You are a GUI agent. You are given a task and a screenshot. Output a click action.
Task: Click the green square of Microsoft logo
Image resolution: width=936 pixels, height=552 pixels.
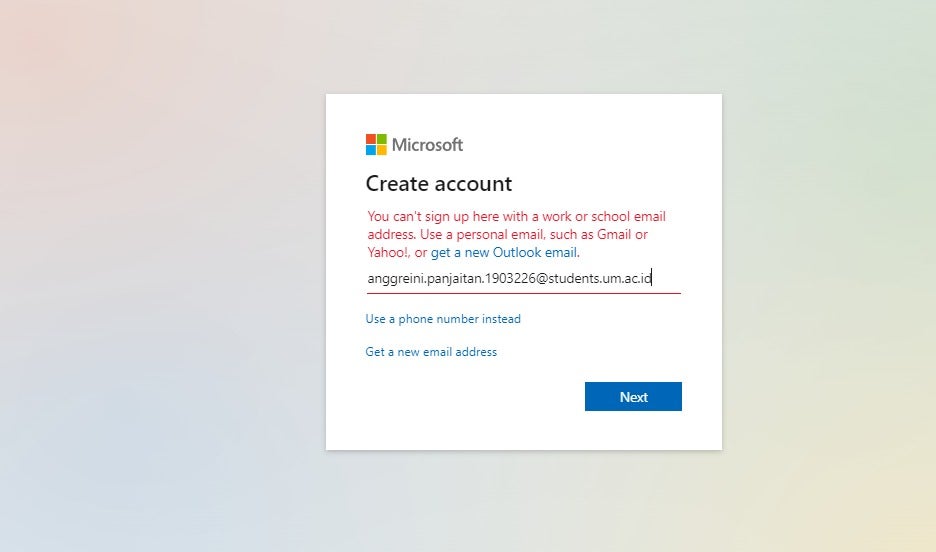pyautogui.click(x=381, y=139)
